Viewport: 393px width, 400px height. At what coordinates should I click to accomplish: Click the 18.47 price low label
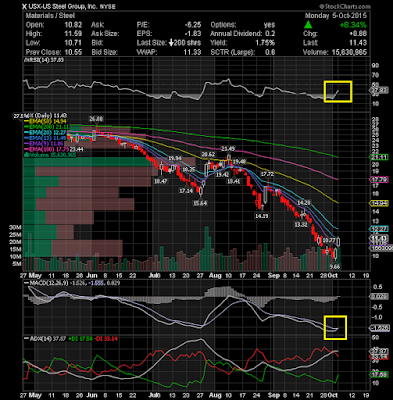pyautogui.click(x=160, y=181)
